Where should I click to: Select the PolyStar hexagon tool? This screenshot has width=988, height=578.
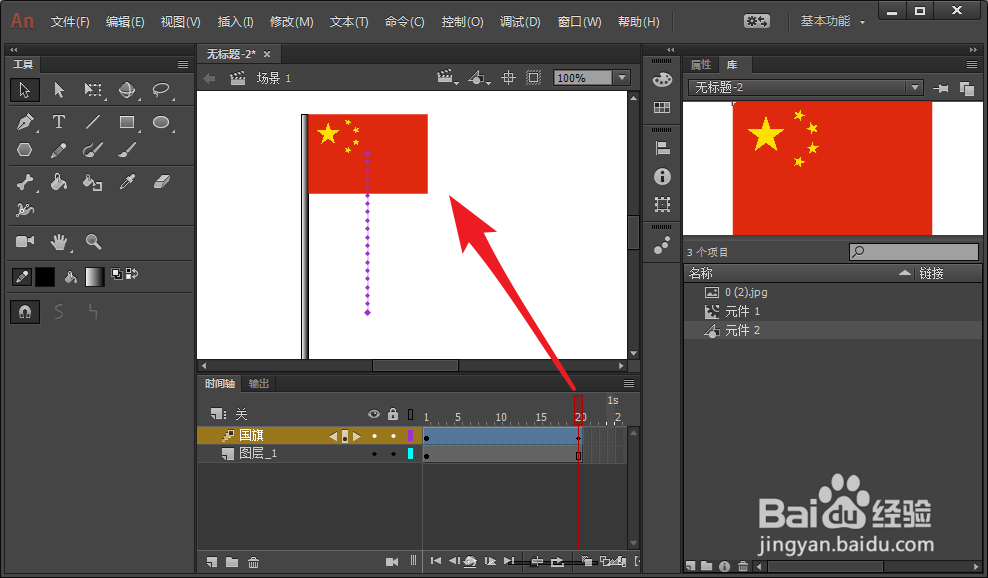[x=25, y=149]
